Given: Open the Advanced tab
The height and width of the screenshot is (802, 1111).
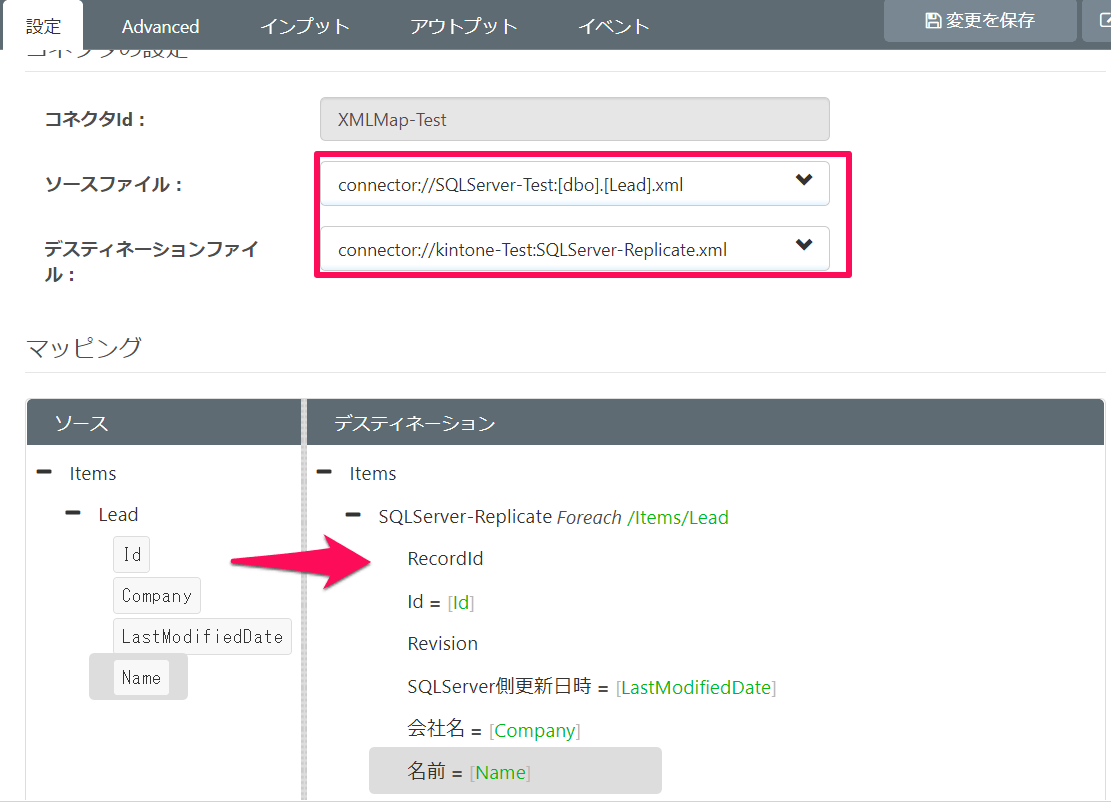Looking at the screenshot, I should tap(160, 26).
